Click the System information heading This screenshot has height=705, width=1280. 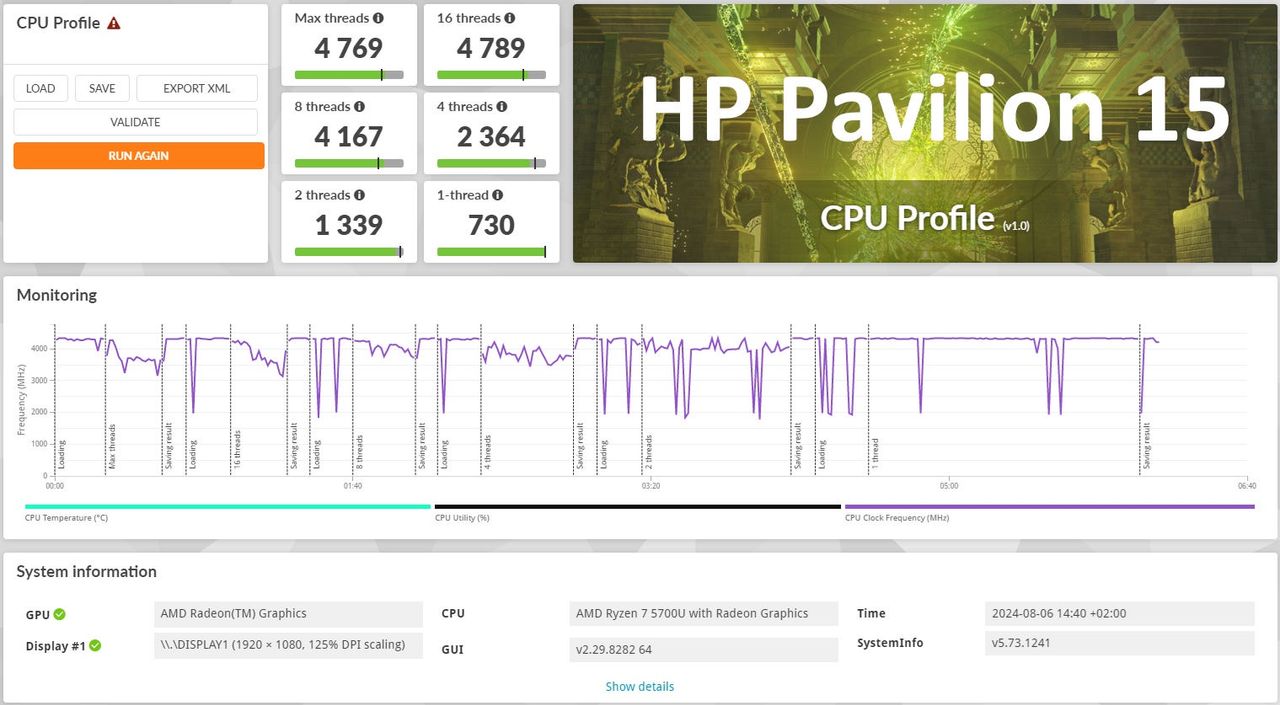pyautogui.click(x=87, y=572)
